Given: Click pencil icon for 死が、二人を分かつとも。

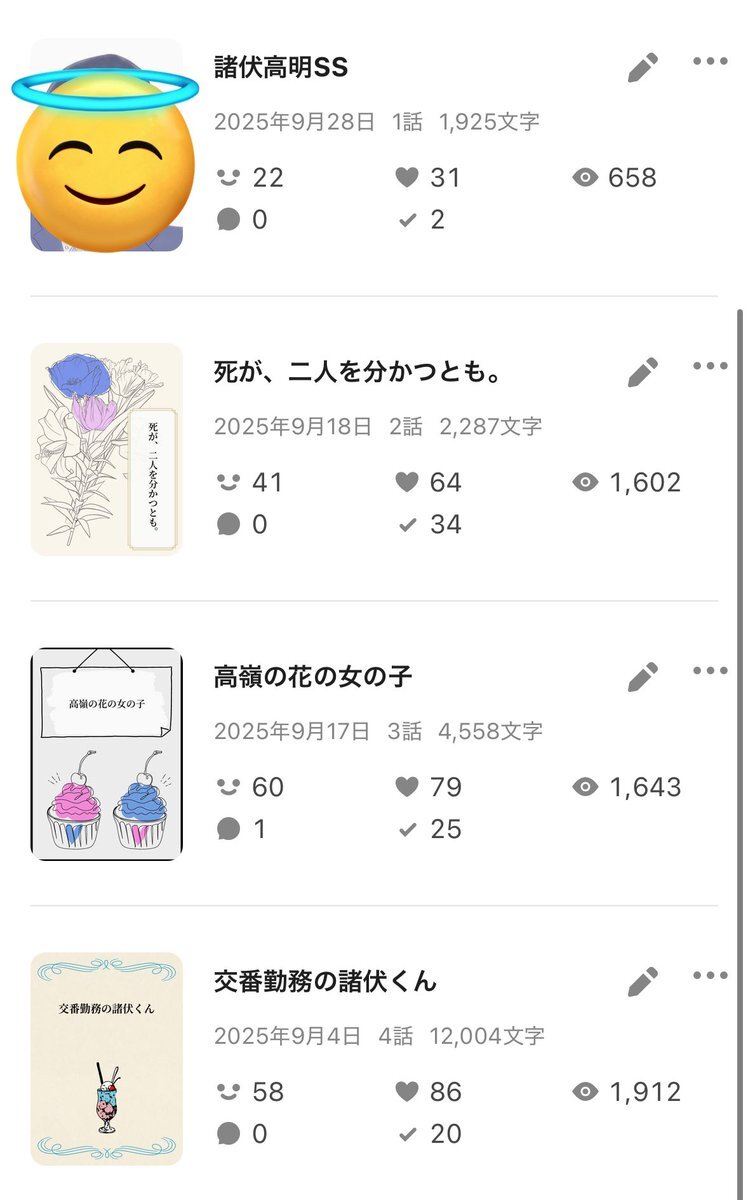Looking at the screenshot, I should pos(643,373).
